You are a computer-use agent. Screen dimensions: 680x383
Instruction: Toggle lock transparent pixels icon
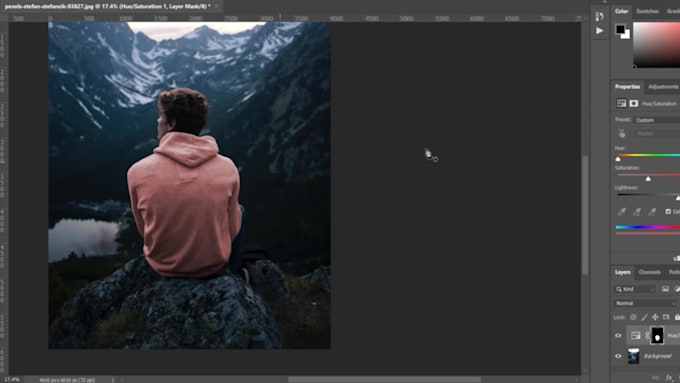[x=633, y=317]
